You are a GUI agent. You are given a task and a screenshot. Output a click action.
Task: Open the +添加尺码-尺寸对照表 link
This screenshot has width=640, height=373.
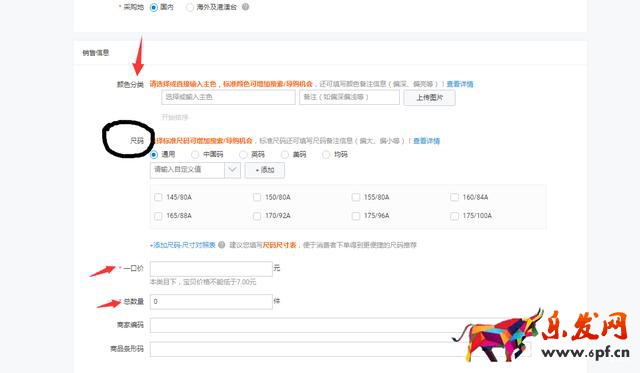coord(182,245)
